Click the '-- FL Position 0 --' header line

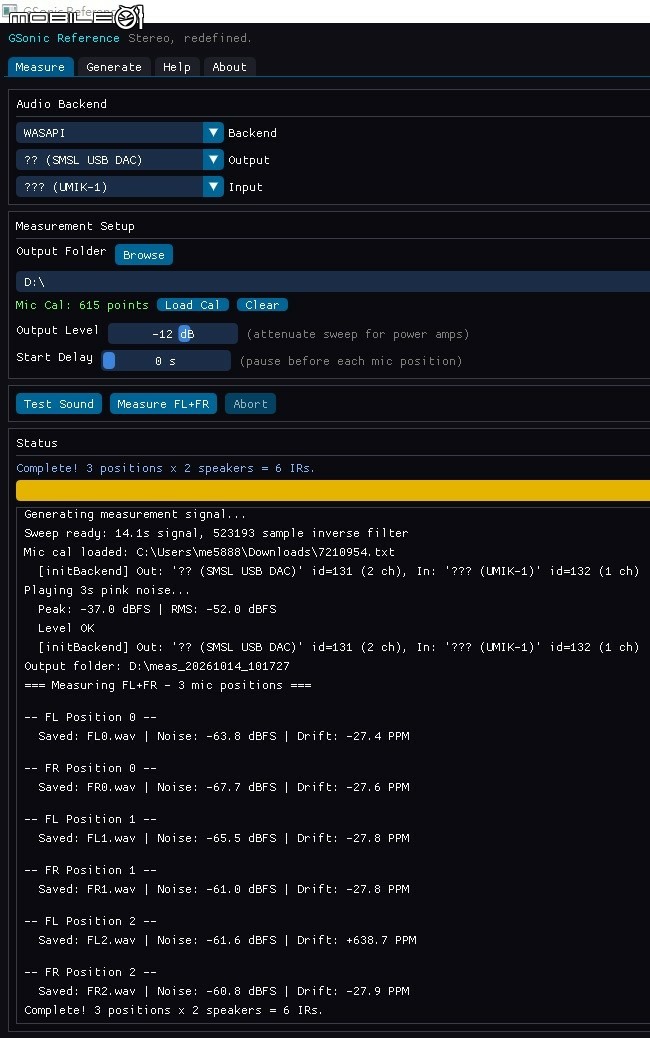(x=91, y=717)
